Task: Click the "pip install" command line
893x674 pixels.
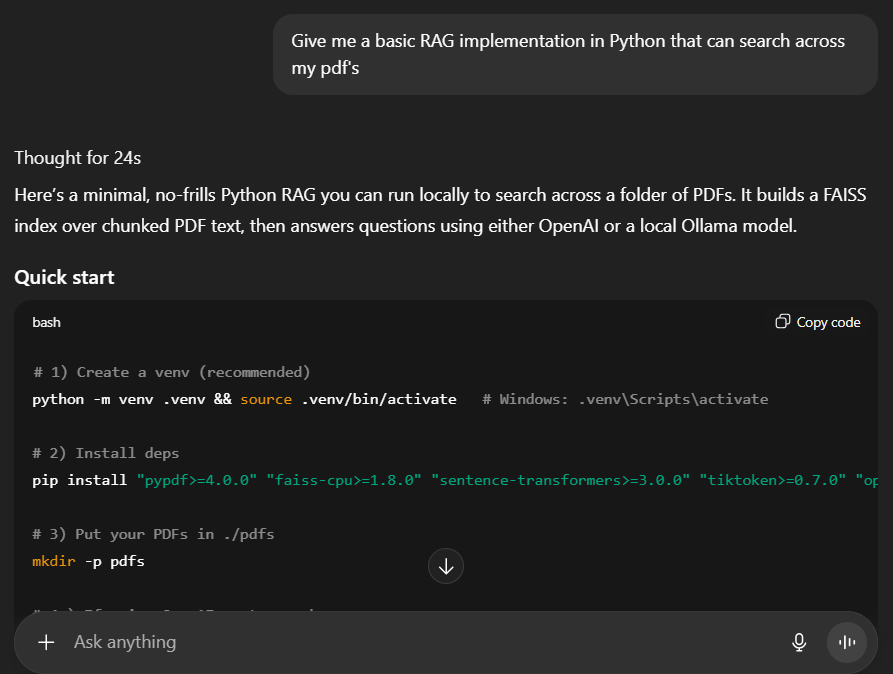Action: [x=80, y=479]
